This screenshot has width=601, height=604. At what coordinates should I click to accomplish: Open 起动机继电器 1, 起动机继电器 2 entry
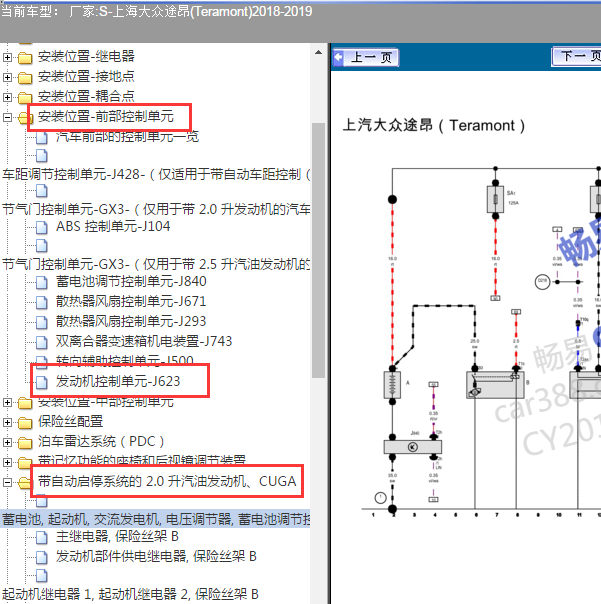(130, 594)
